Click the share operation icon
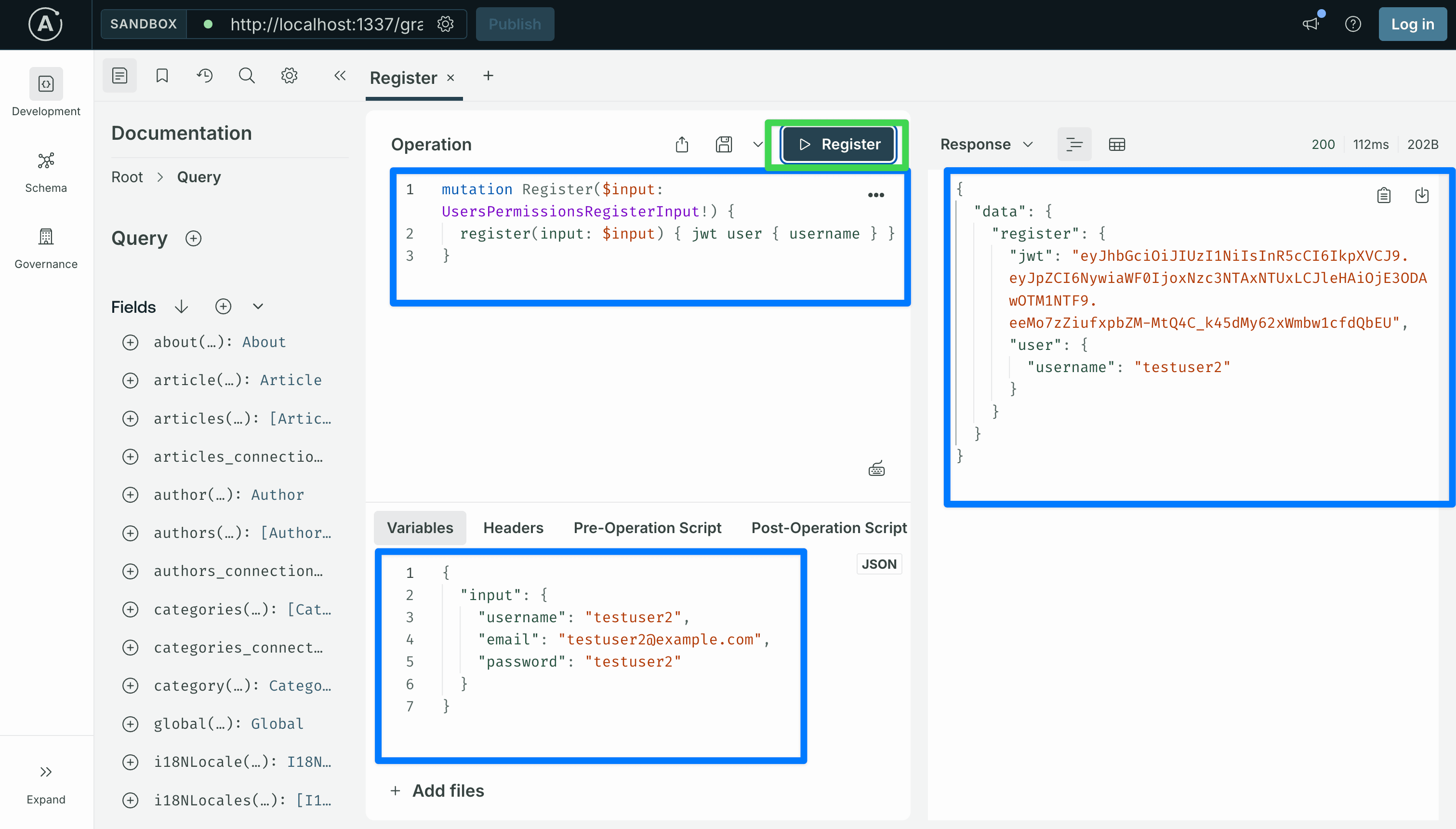This screenshot has height=829, width=1456. tap(682, 145)
